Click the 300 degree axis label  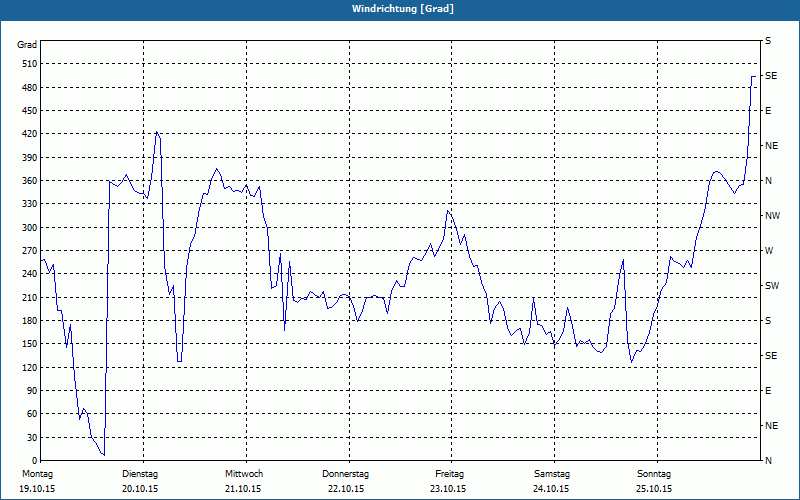[30, 228]
